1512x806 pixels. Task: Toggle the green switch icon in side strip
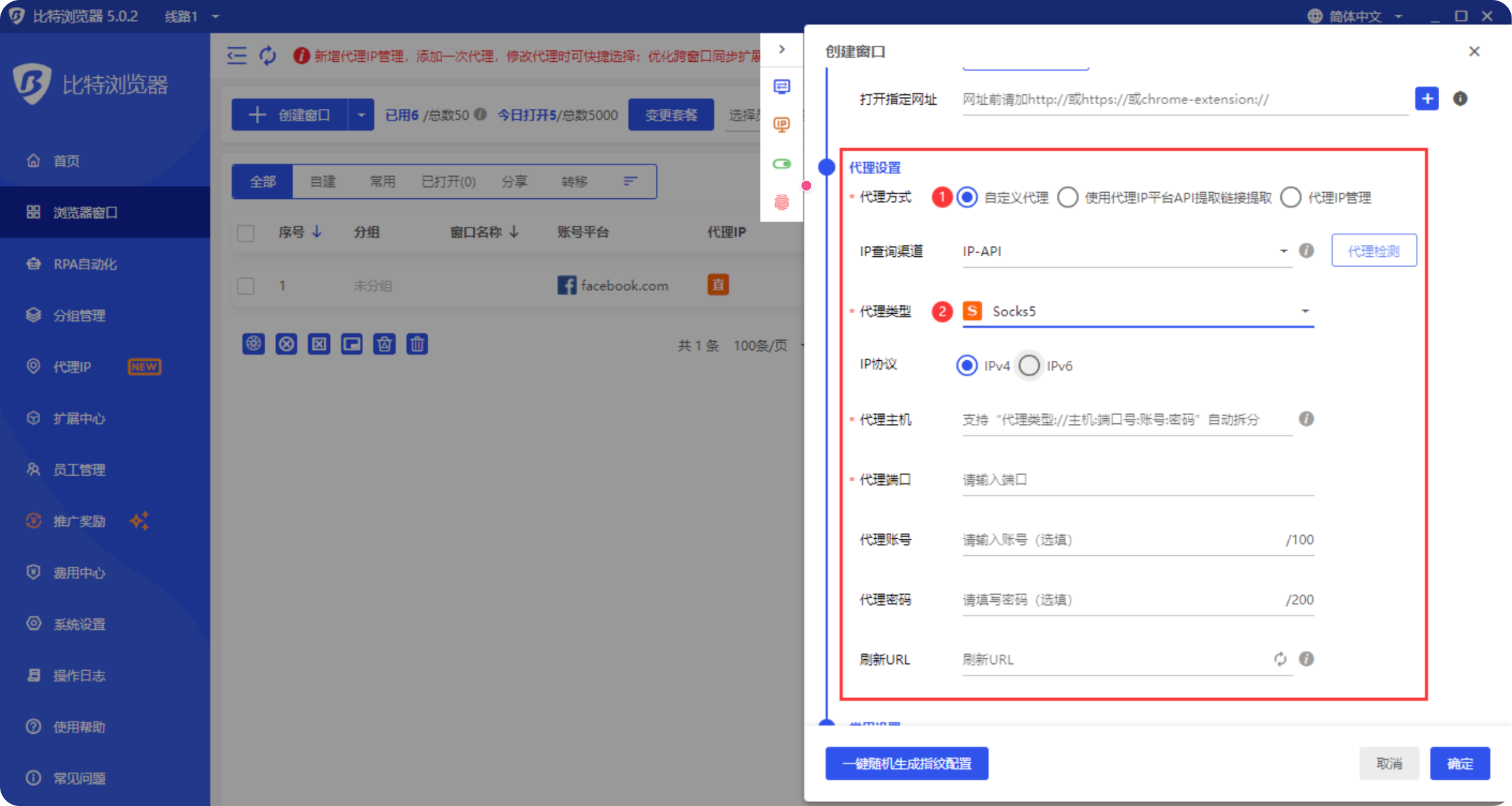tap(781, 164)
